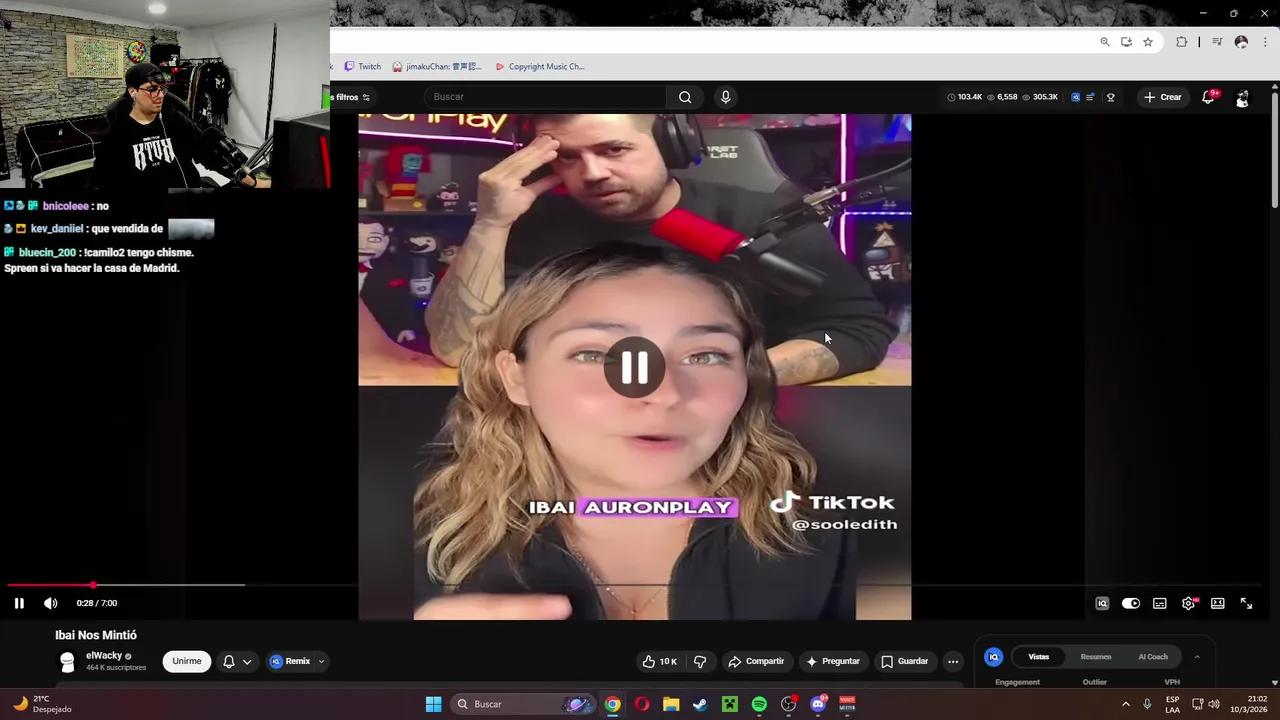1280x720 pixels.
Task: Open YouTube notifications bell with 9+ badge
Action: (1209, 97)
